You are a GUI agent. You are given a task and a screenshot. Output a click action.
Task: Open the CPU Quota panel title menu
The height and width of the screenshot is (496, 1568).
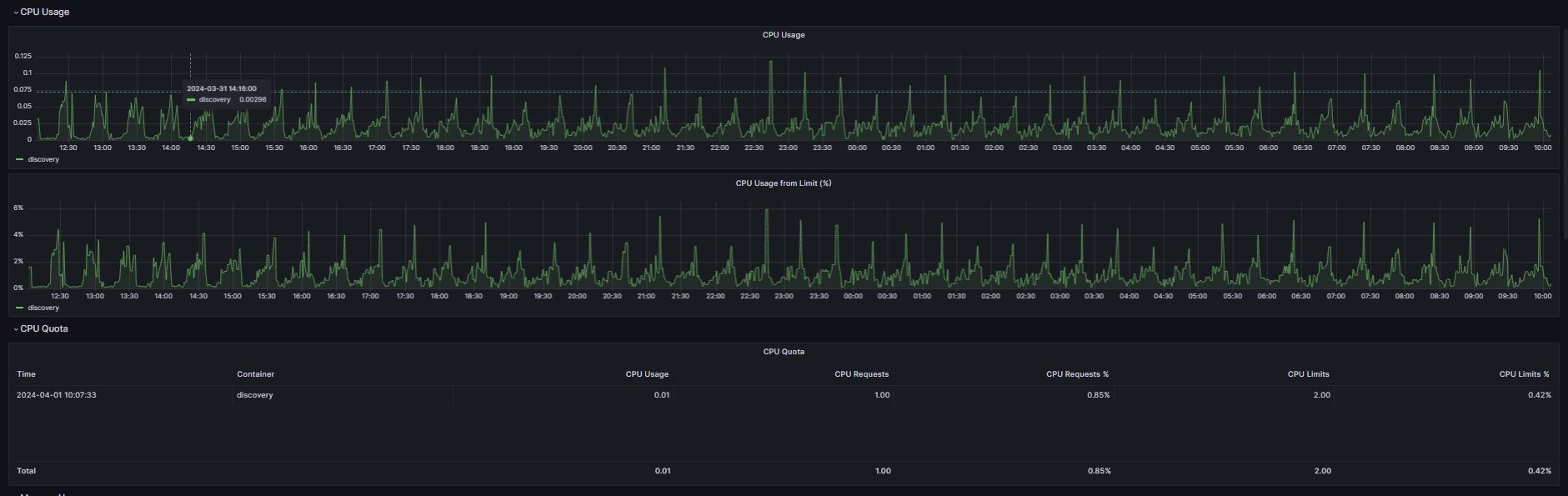(784, 352)
